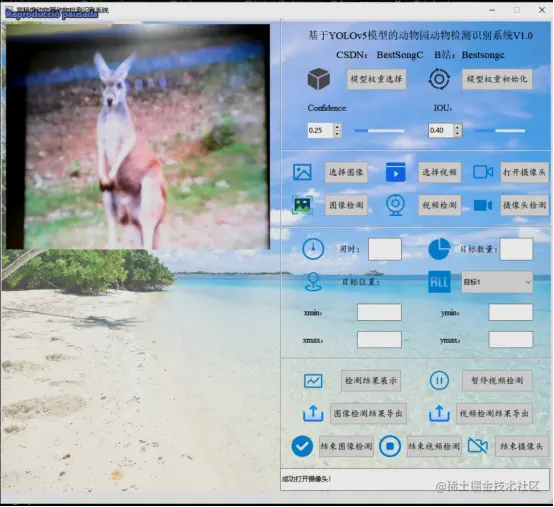This screenshot has height=507, width=554.
Task: Click the ymin value field
Action: [511, 312]
